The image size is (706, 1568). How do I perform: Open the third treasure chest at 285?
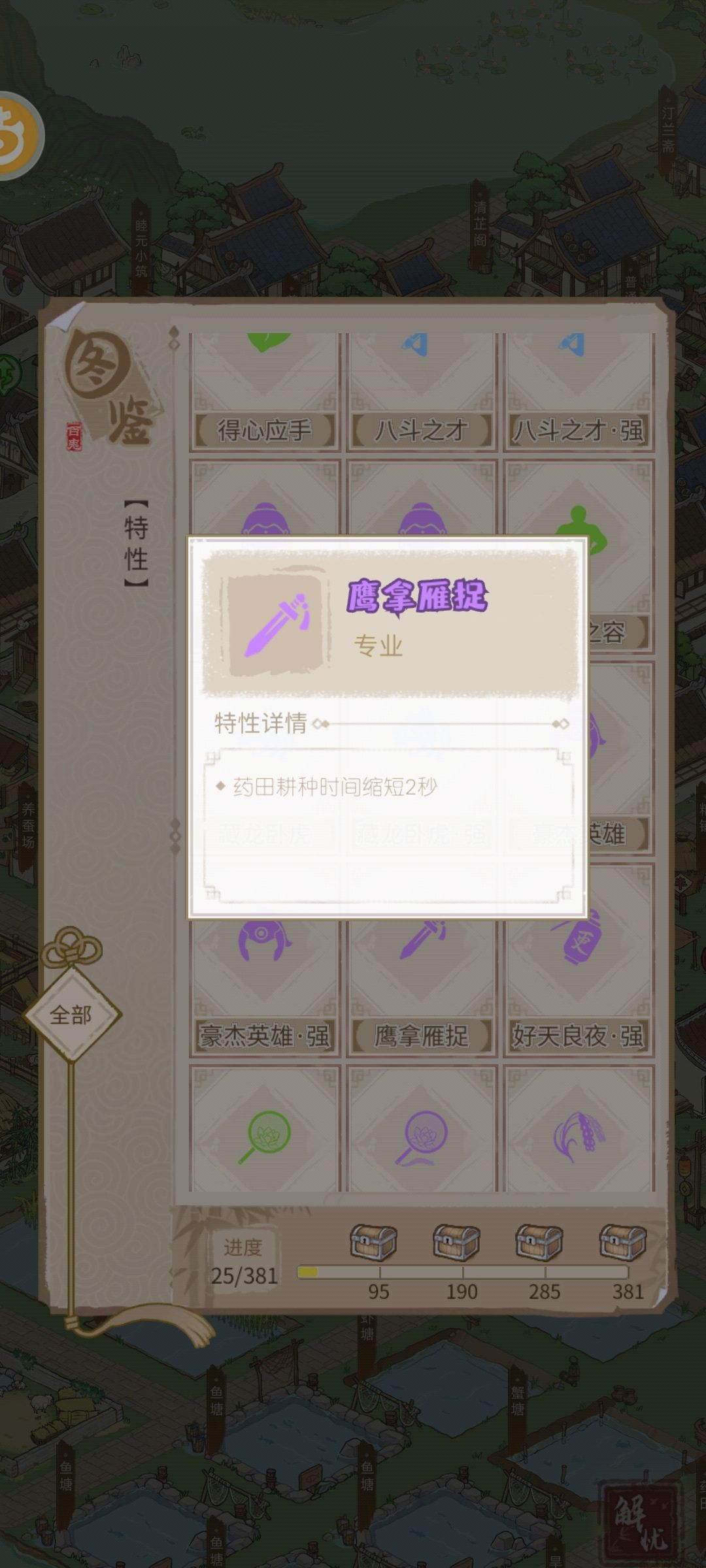pyautogui.click(x=539, y=1242)
